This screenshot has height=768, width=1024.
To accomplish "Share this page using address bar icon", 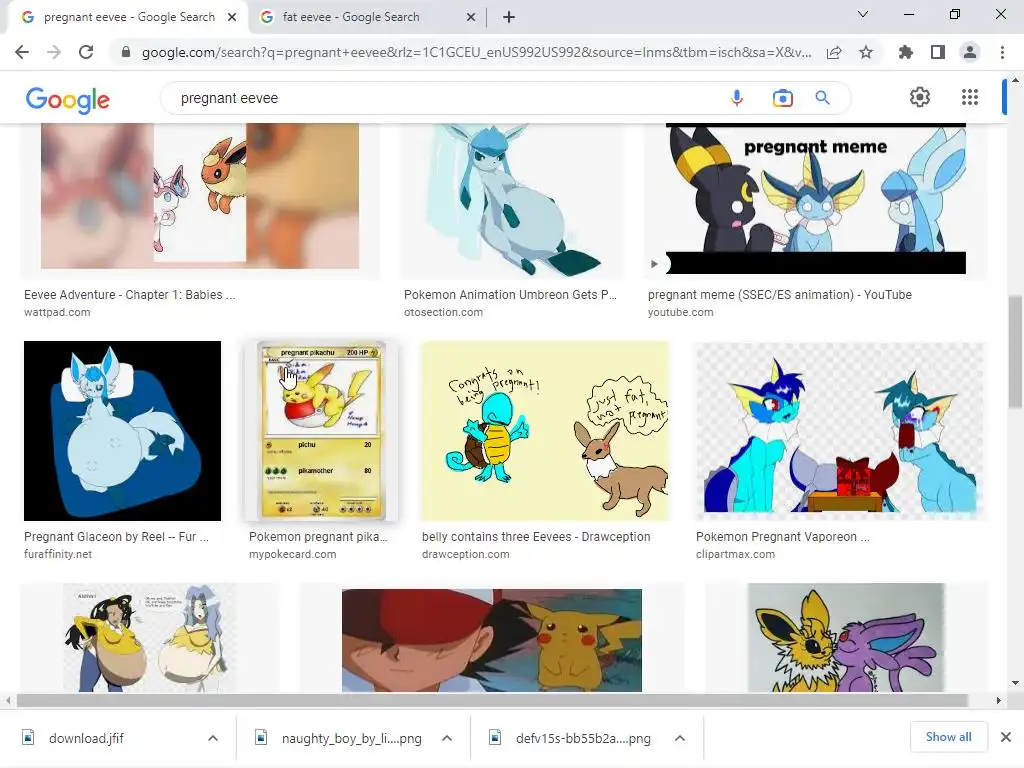I will [834, 52].
